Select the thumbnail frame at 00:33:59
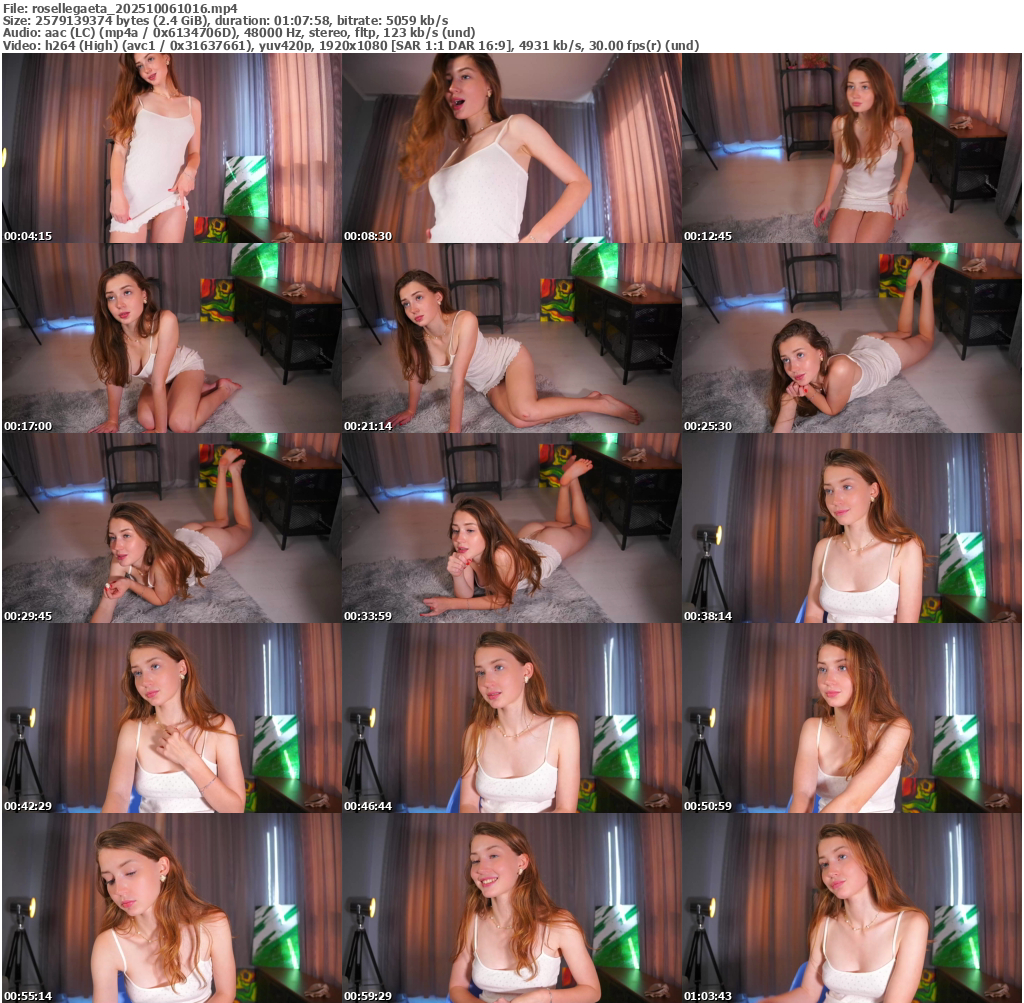Viewport: 1024px width, 1003px height. [x=511, y=528]
